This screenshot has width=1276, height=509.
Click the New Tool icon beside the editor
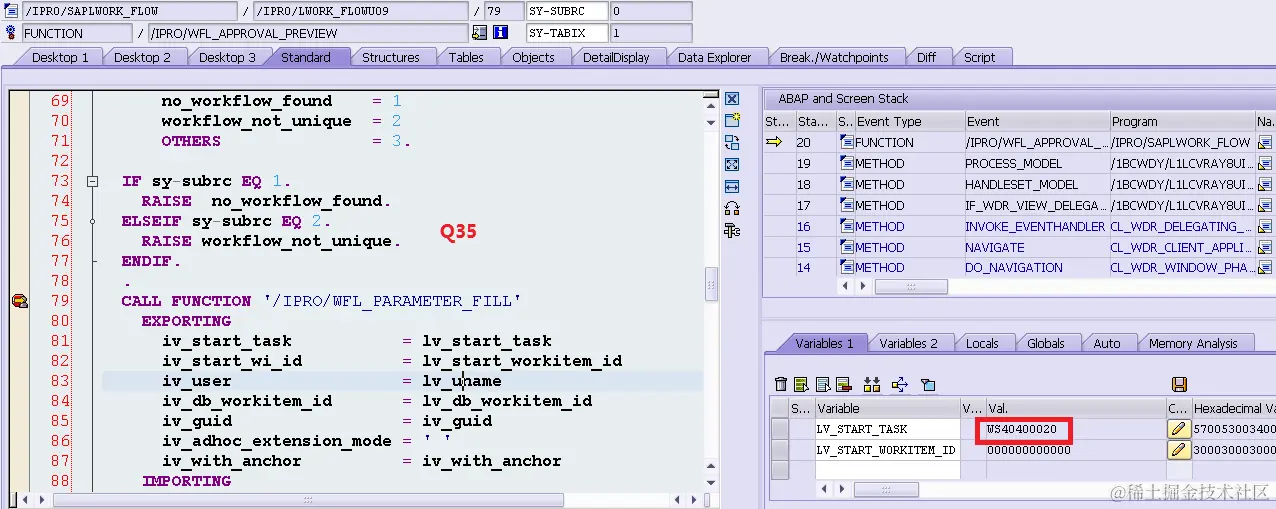[732, 121]
